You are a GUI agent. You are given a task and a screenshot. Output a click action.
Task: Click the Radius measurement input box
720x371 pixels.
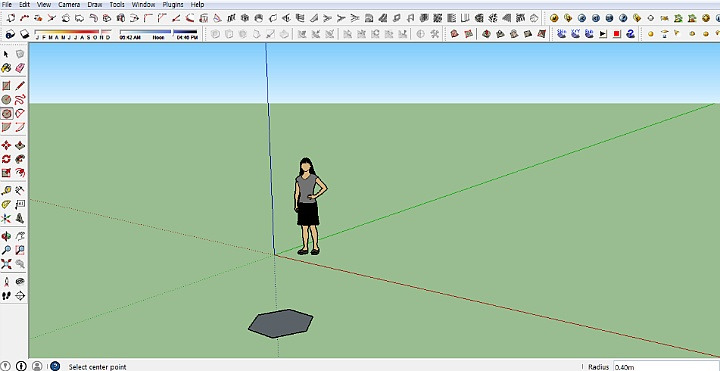pos(666,367)
